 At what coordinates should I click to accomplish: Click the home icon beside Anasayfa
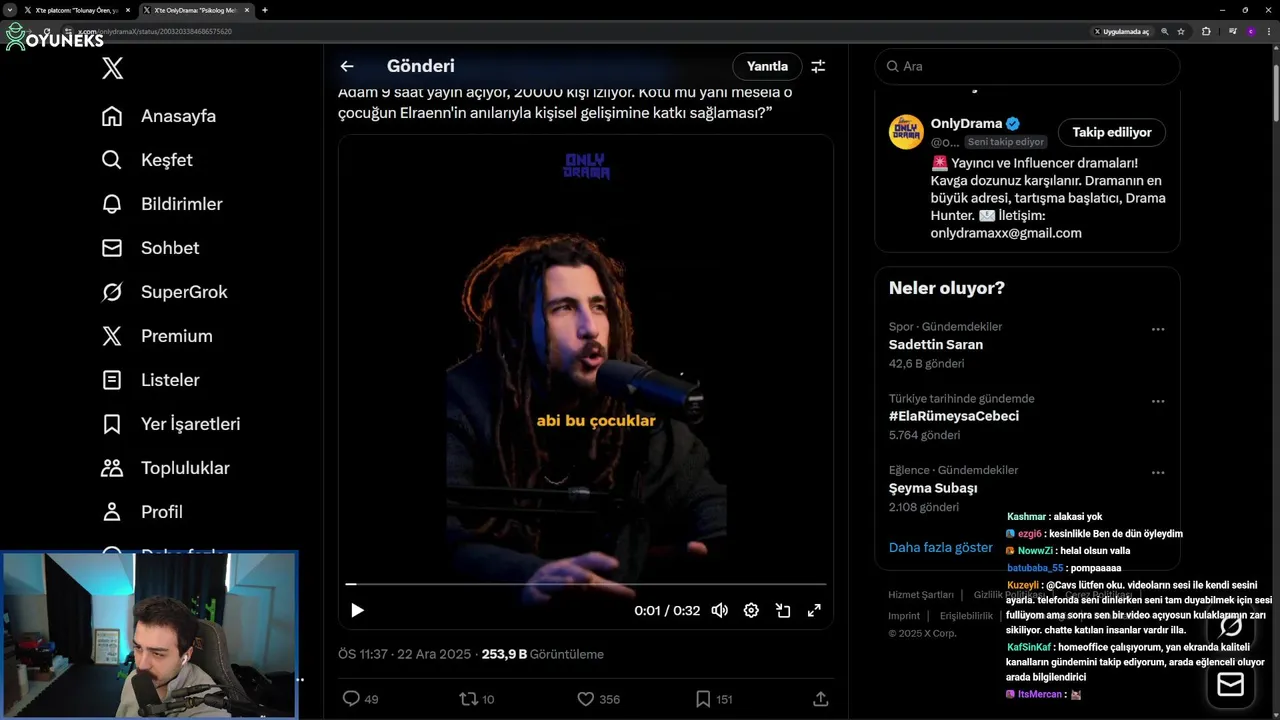[x=112, y=116]
